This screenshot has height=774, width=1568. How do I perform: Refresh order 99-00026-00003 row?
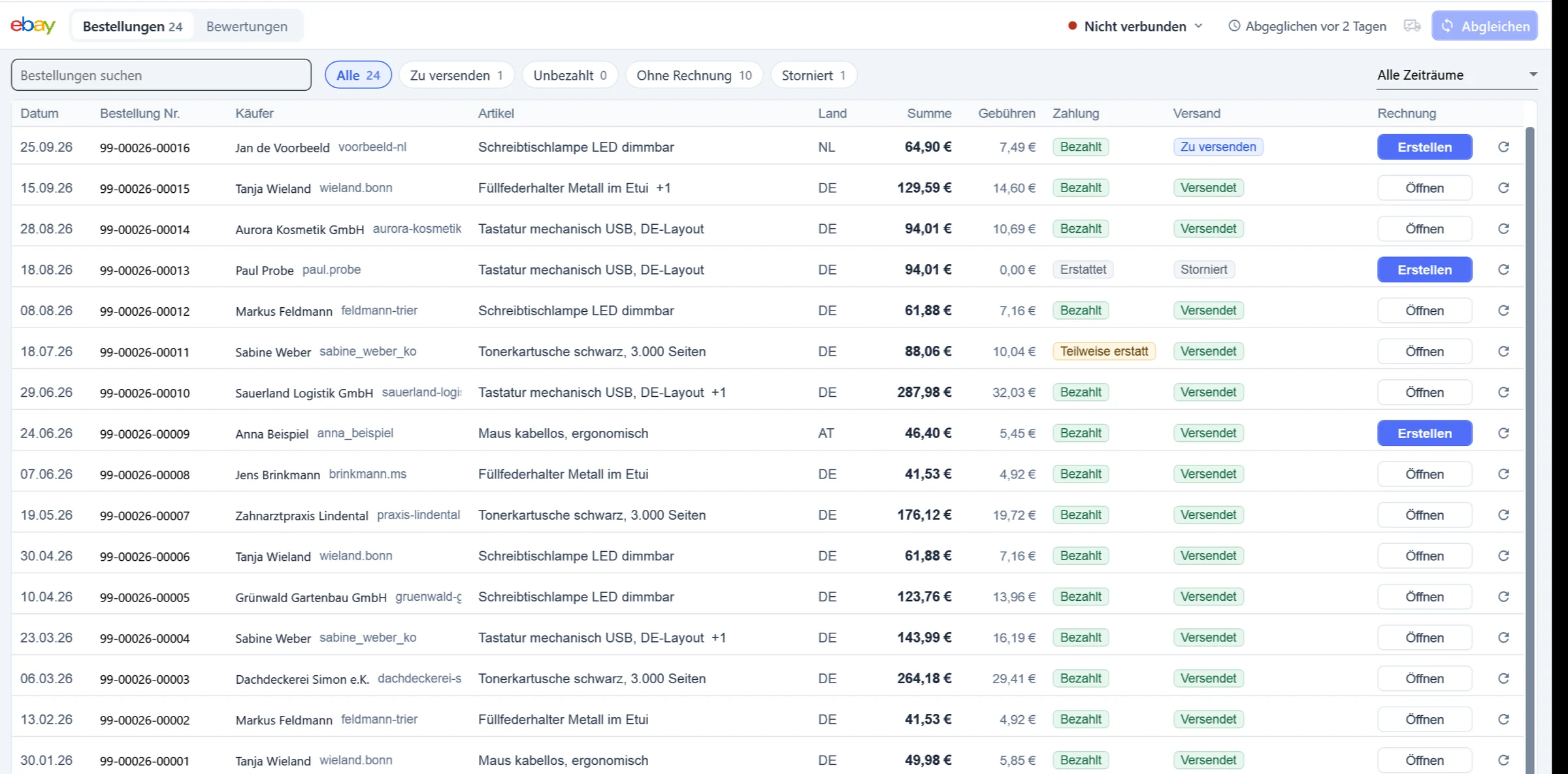click(x=1503, y=679)
